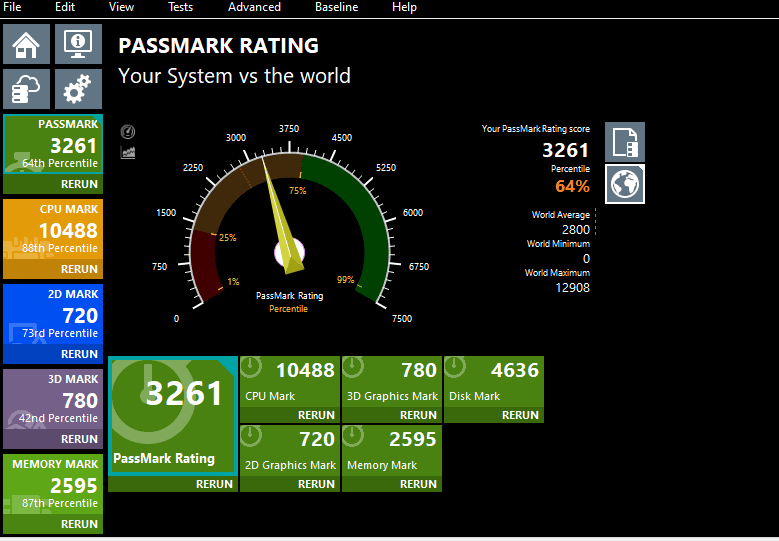Open the Edit menu

(x=65, y=7)
